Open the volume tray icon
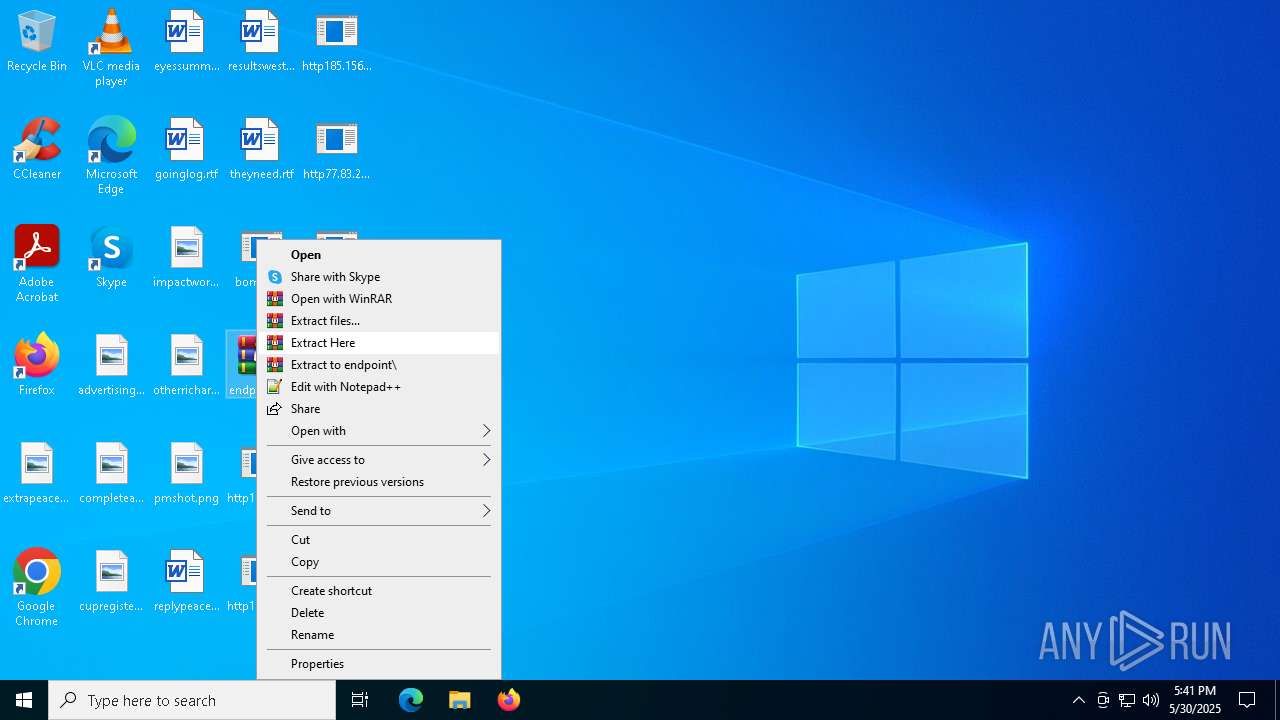 click(1151, 700)
